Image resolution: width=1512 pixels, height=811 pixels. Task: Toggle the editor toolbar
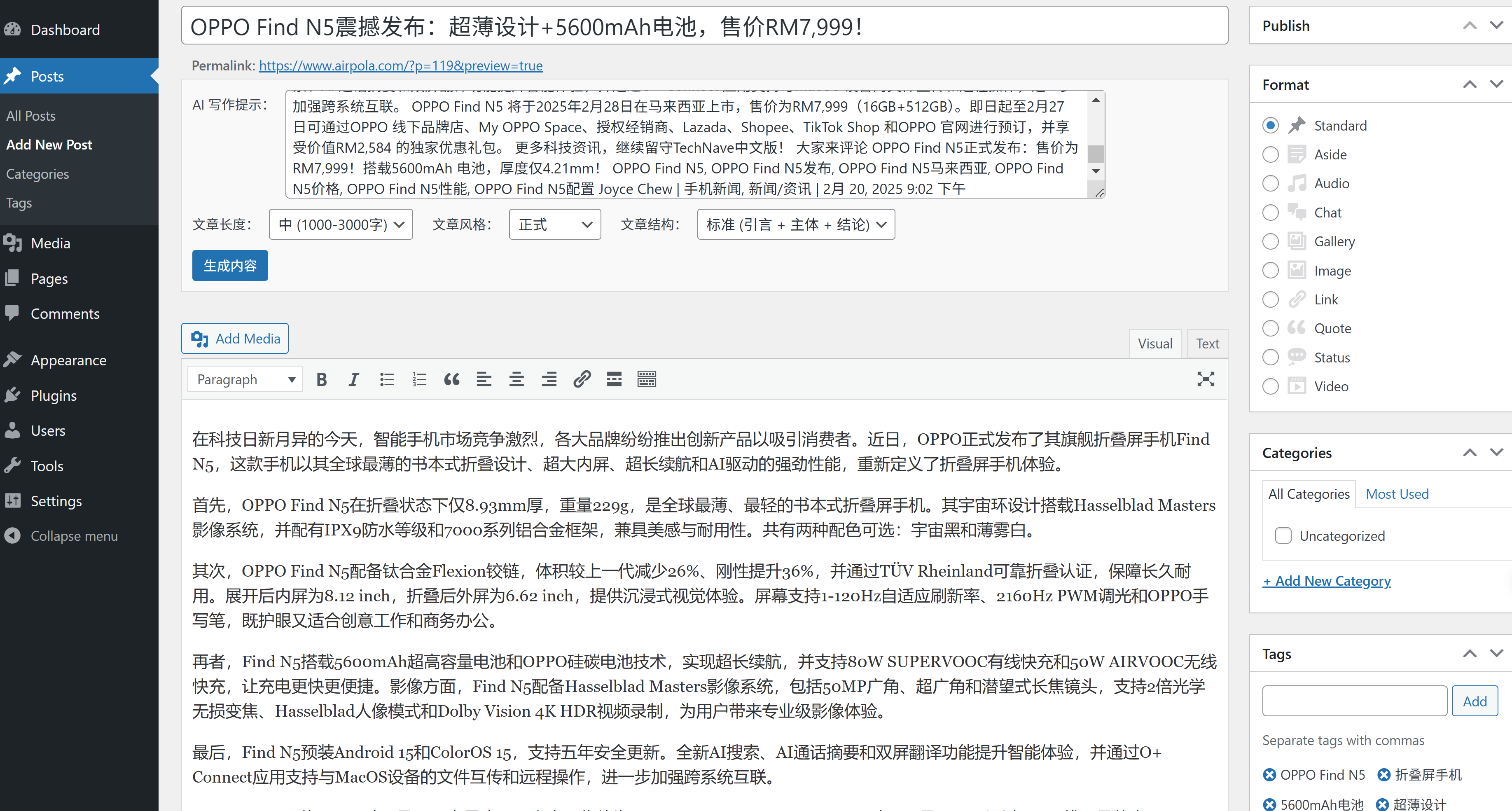[647, 380]
